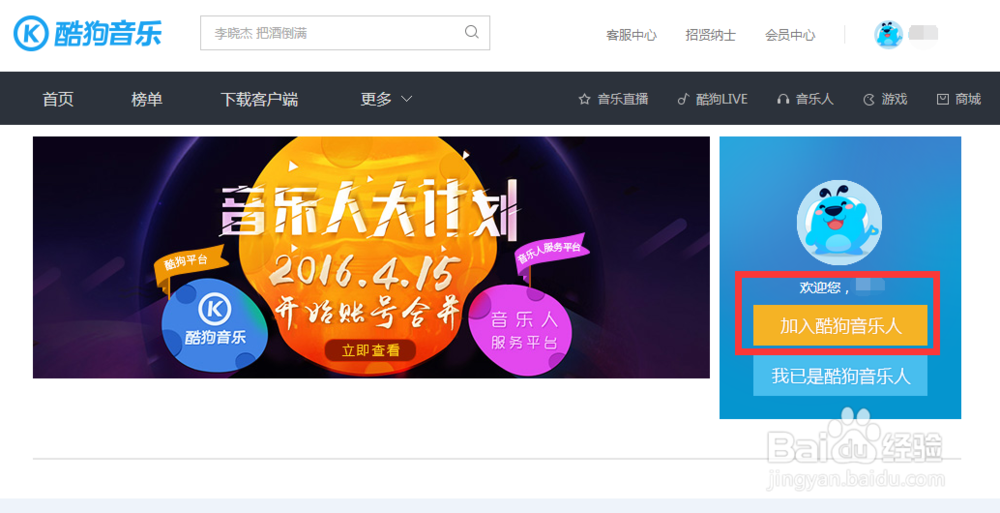Click 立即查看 button on banner

(x=371, y=350)
